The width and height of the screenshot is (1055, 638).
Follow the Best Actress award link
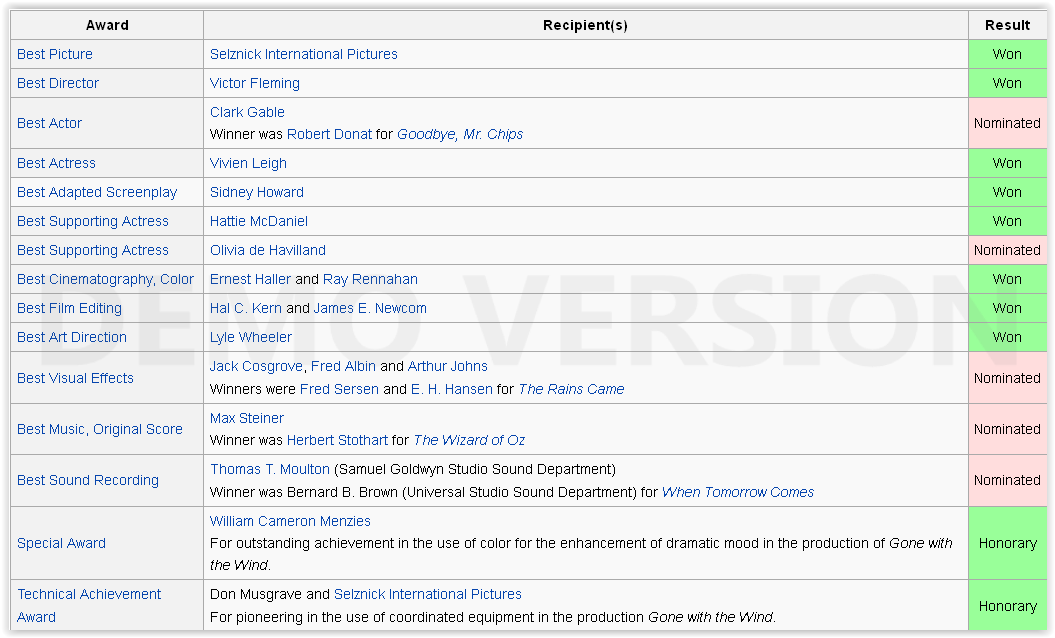56,163
